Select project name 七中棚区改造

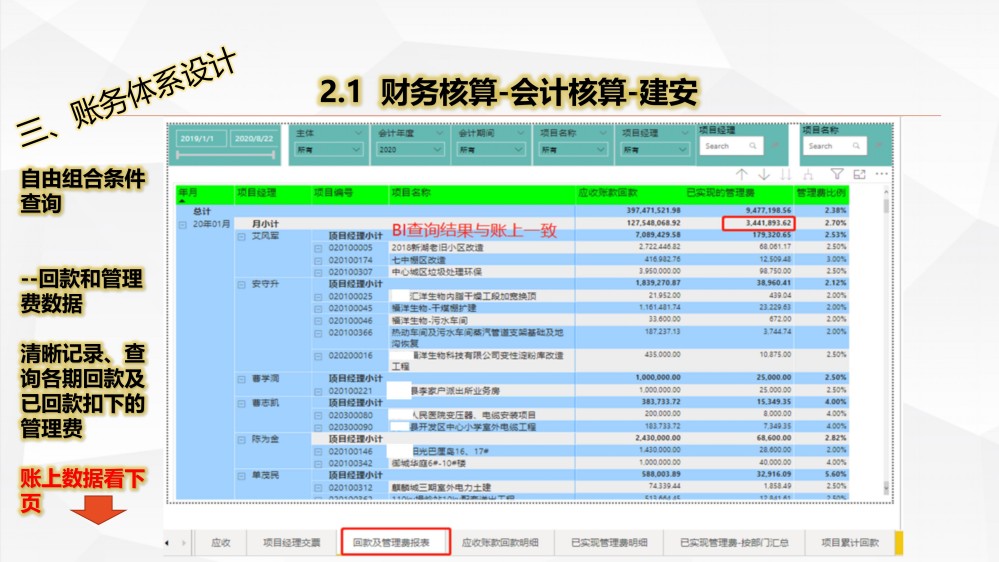[419, 260]
